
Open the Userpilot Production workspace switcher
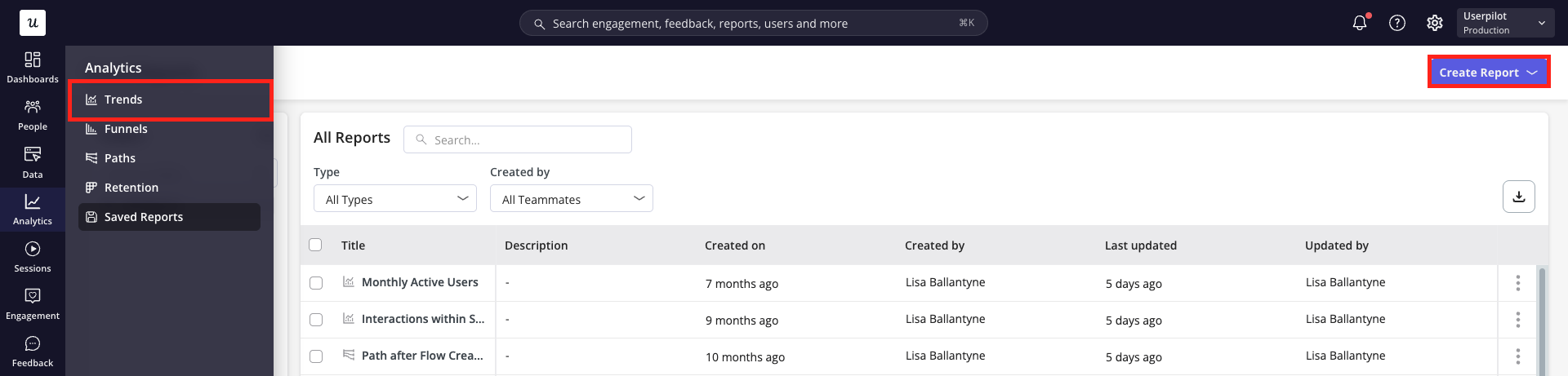click(x=1504, y=23)
